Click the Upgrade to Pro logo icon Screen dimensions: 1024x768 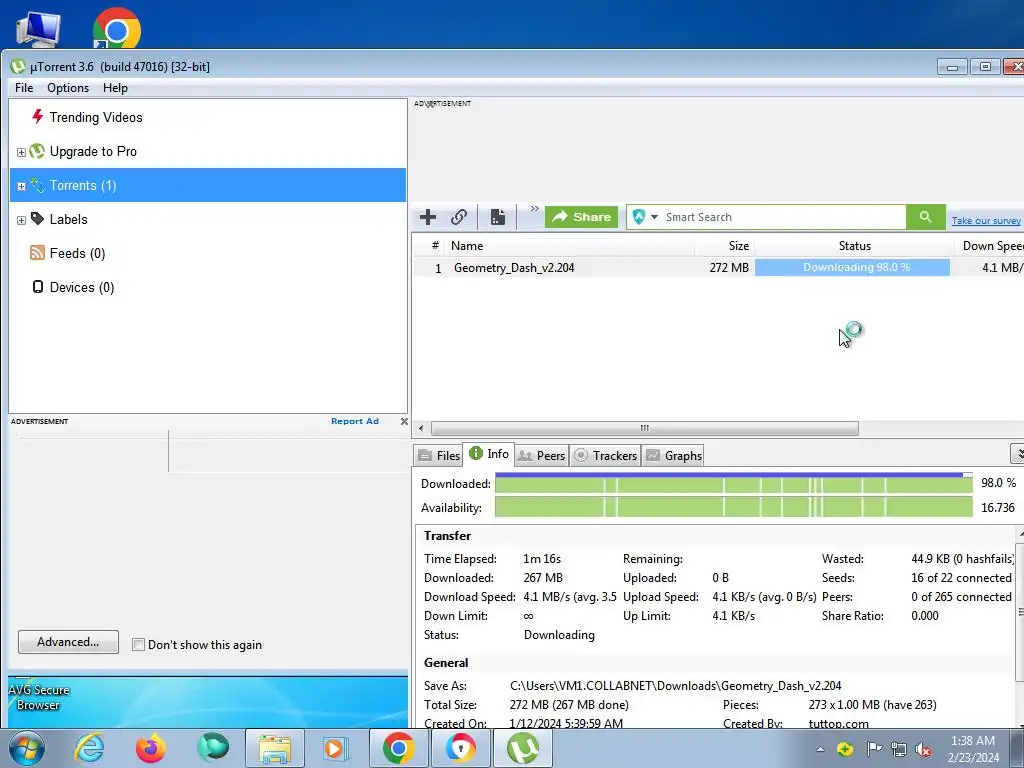pos(37,152)
